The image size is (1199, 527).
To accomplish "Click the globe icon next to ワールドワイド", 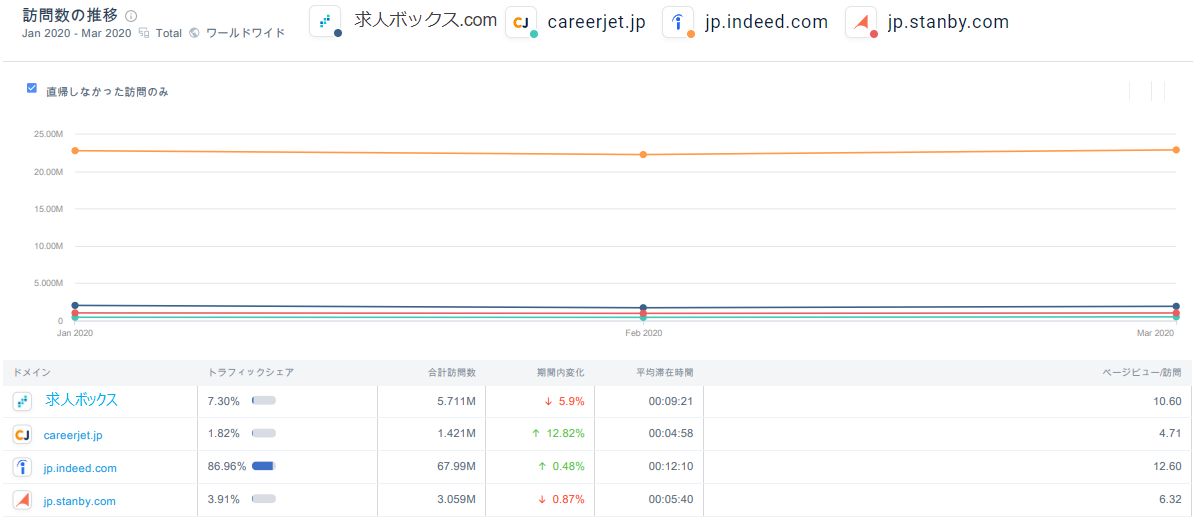I will click(x=193, y=33).
